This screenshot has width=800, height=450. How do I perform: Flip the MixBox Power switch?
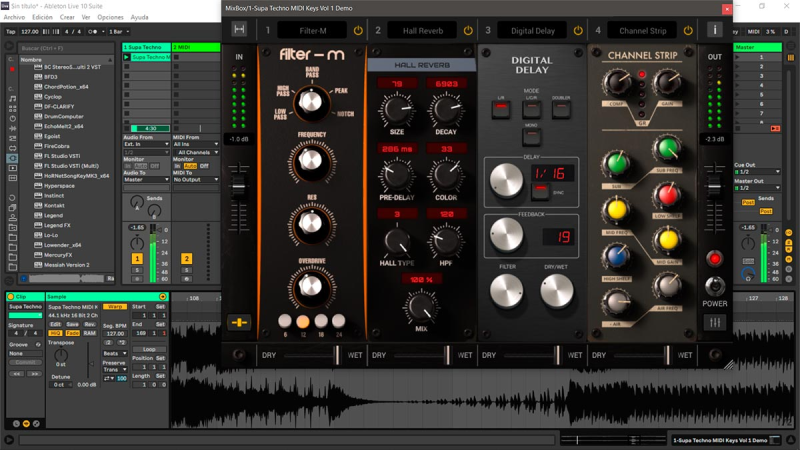(x=714, y=261)
